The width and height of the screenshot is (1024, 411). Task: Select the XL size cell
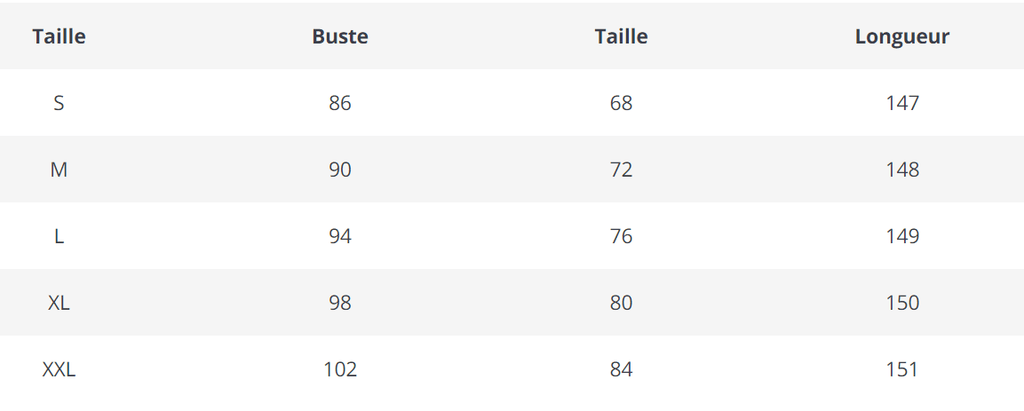[x=59, y=303]
